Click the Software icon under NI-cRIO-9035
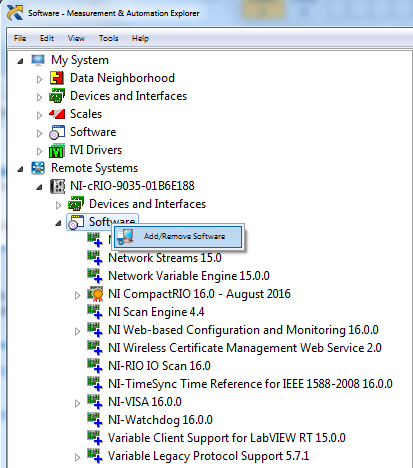This screenshot has width=413, height=468. tap(76, 222)
